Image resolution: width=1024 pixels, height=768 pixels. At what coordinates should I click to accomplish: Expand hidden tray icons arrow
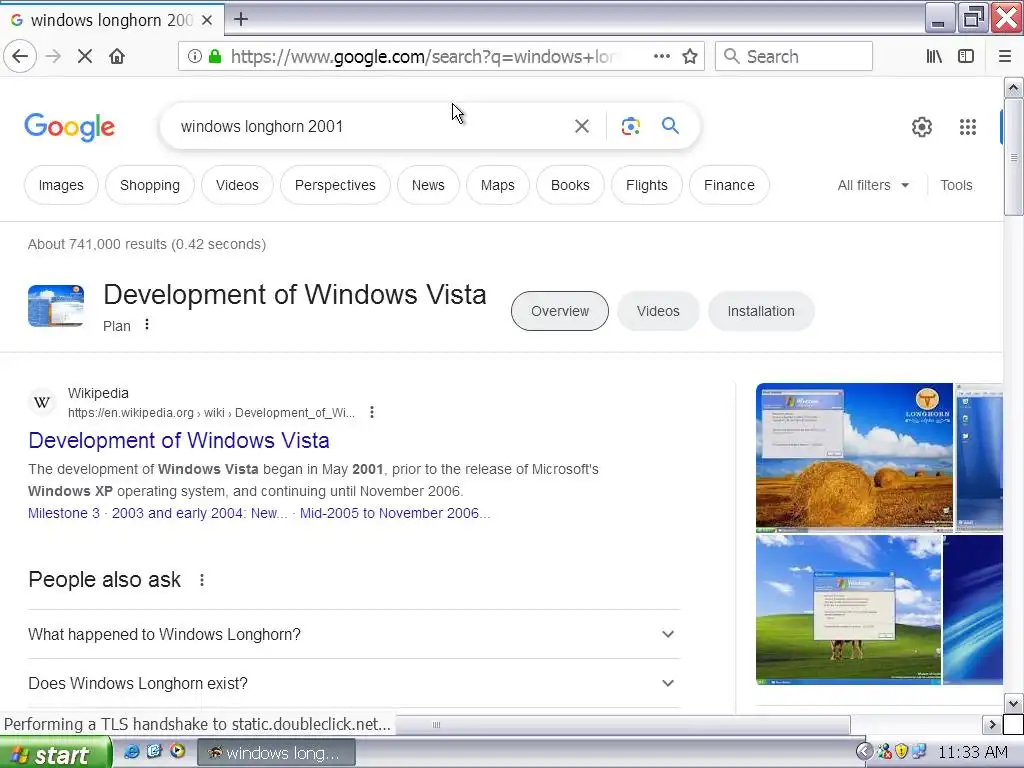click(864, 752)
